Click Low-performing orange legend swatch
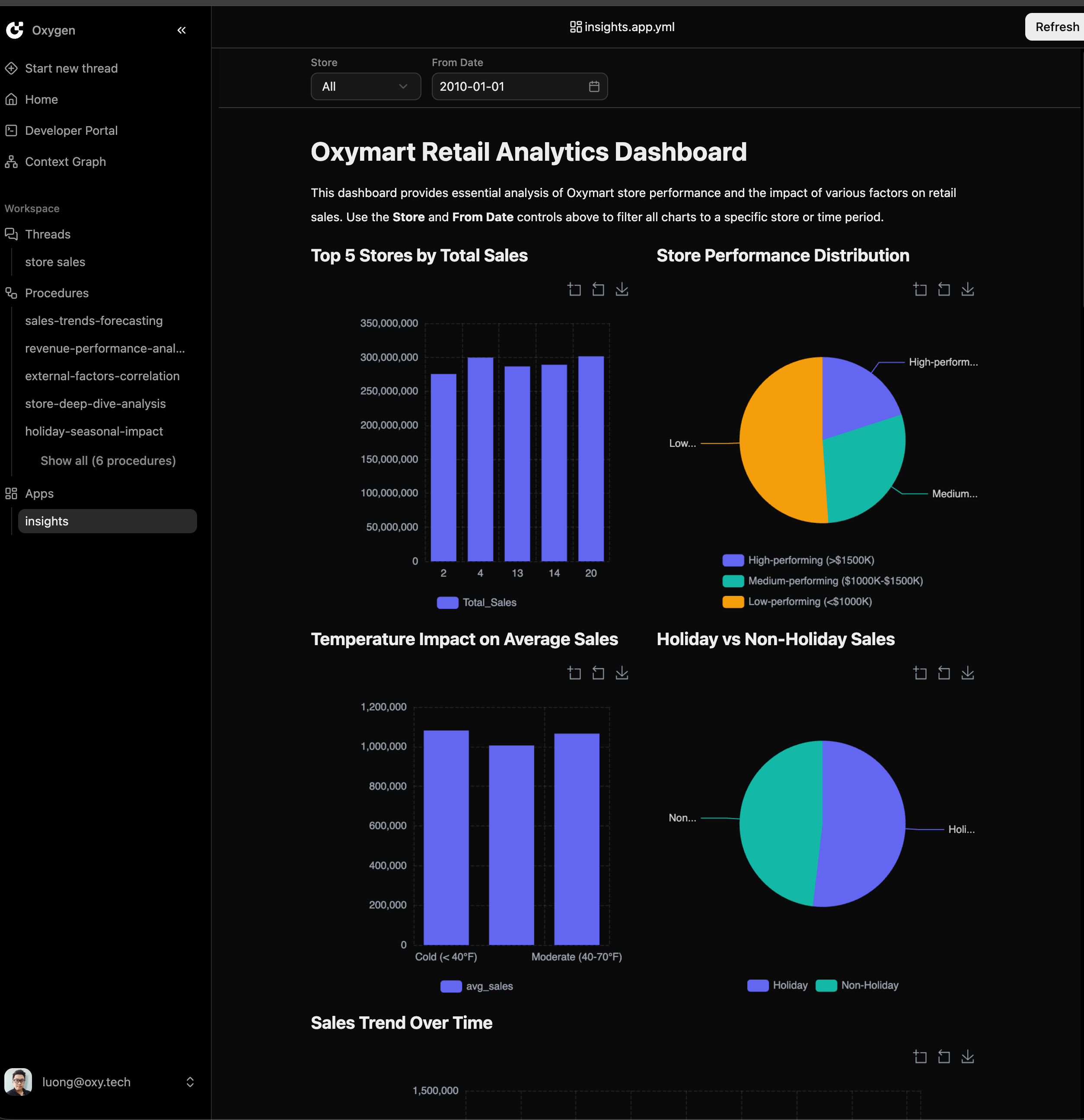1084x1120 pixels. coord(733,602)
